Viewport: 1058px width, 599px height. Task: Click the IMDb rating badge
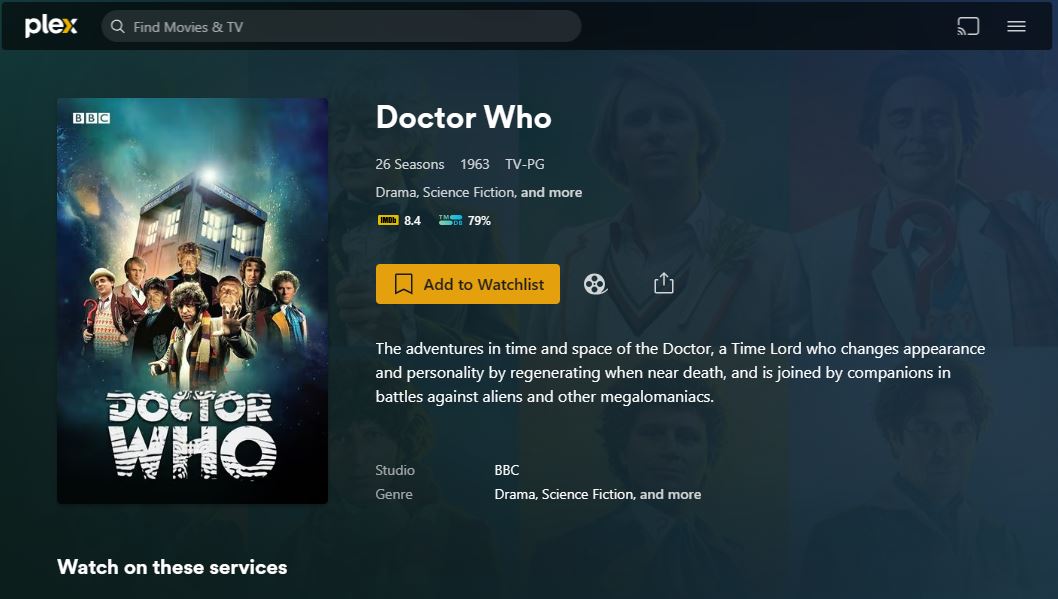click(x=399, y=221)
